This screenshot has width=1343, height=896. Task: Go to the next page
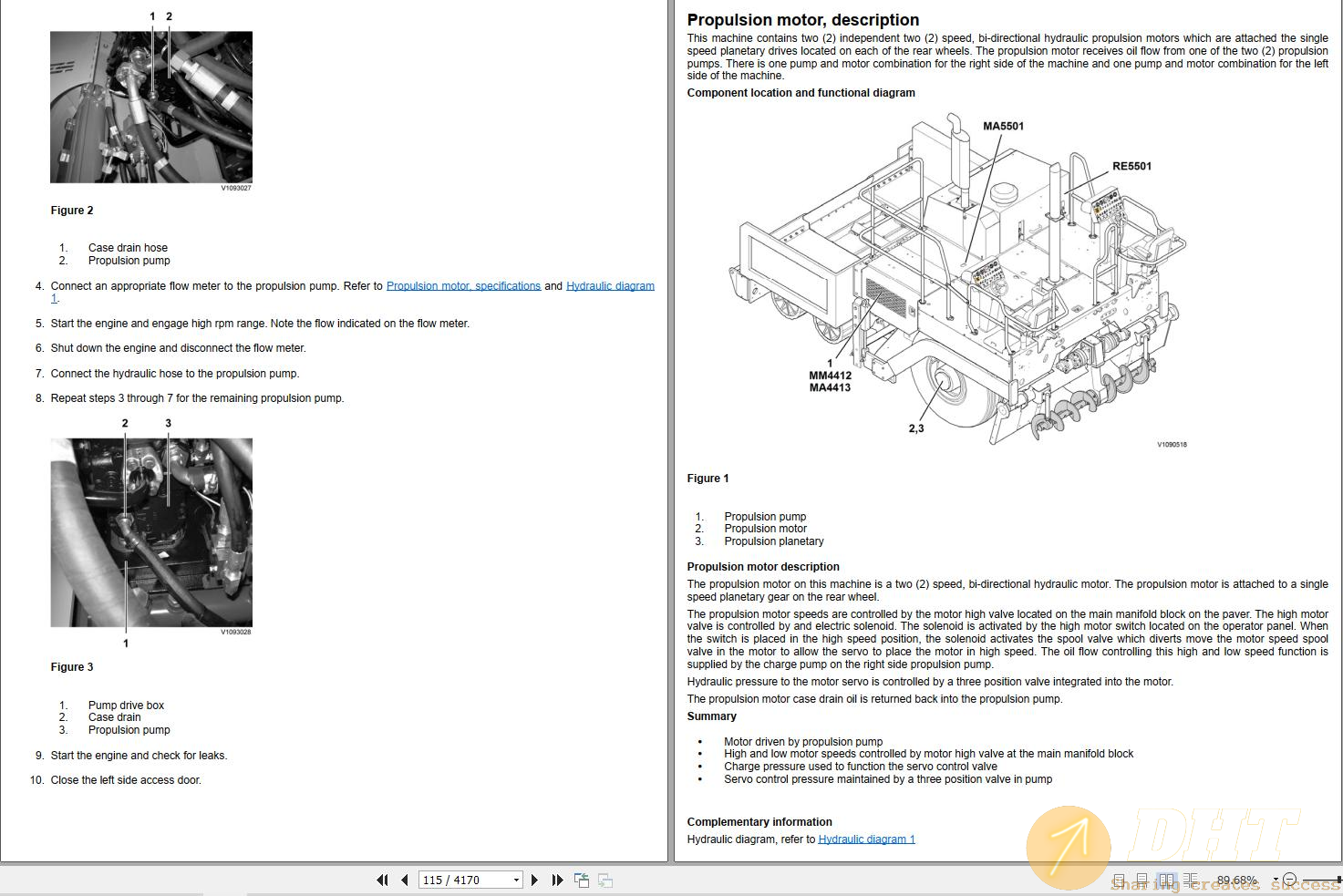click(x=534, y=880)
